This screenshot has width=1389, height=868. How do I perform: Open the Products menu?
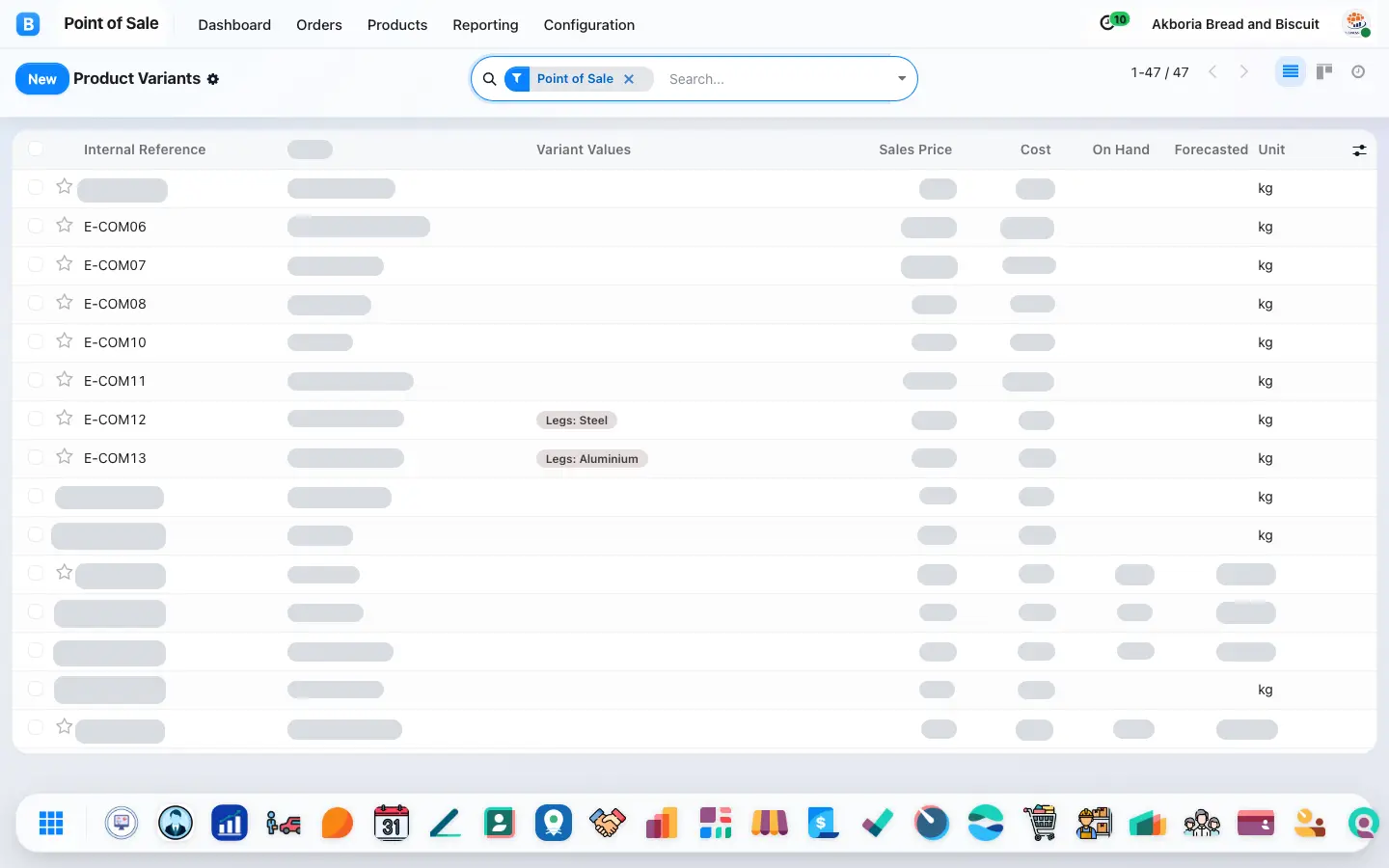(397, 25)
